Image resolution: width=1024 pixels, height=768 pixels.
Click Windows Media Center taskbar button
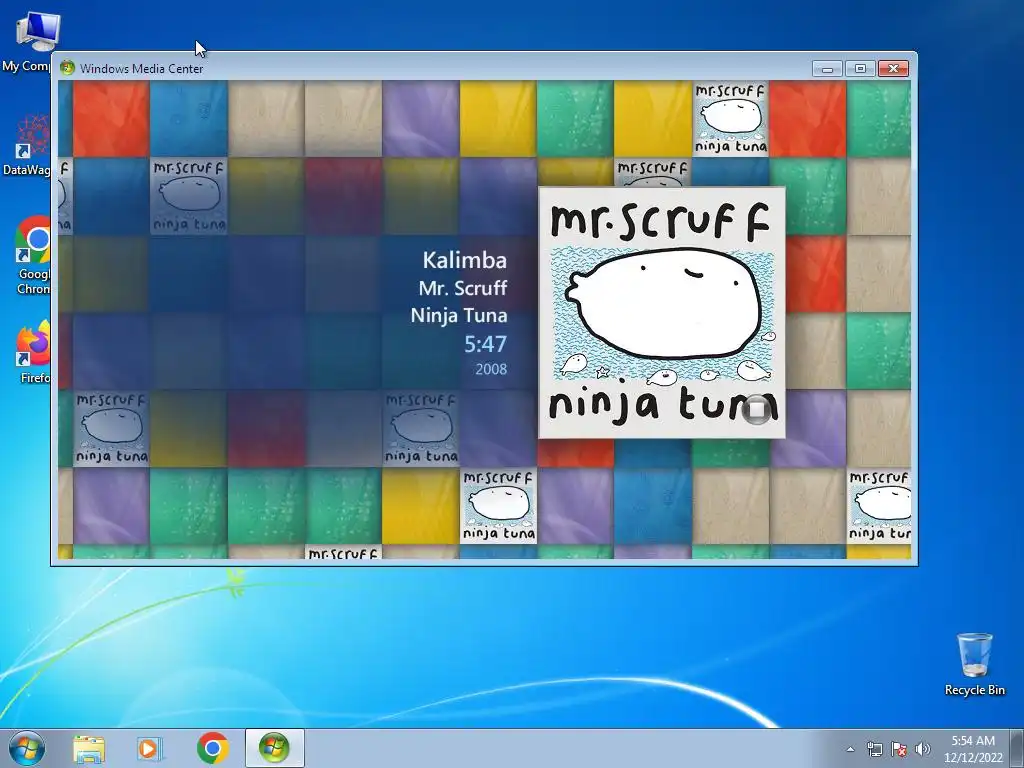pos(274,748)
